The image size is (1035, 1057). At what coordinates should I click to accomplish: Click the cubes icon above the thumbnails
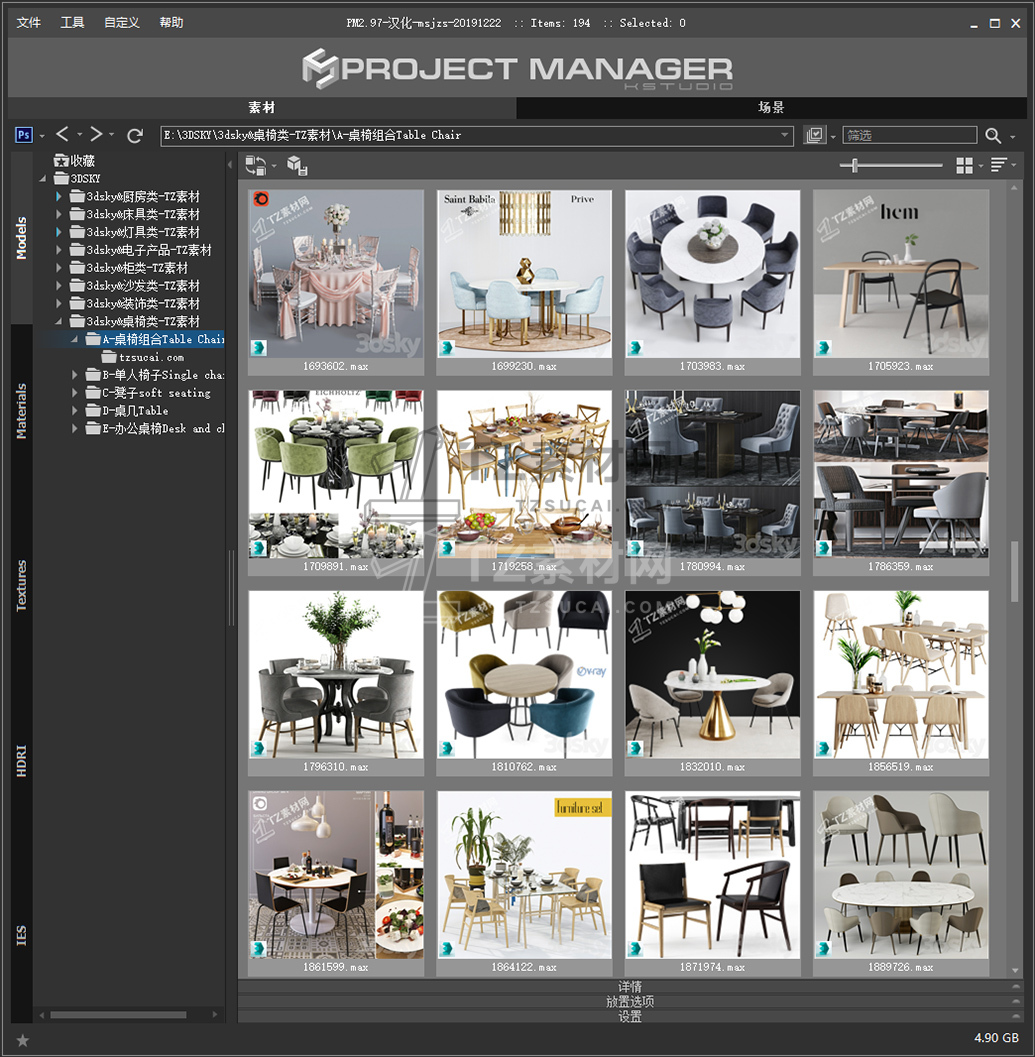click(x=297, y=165)
